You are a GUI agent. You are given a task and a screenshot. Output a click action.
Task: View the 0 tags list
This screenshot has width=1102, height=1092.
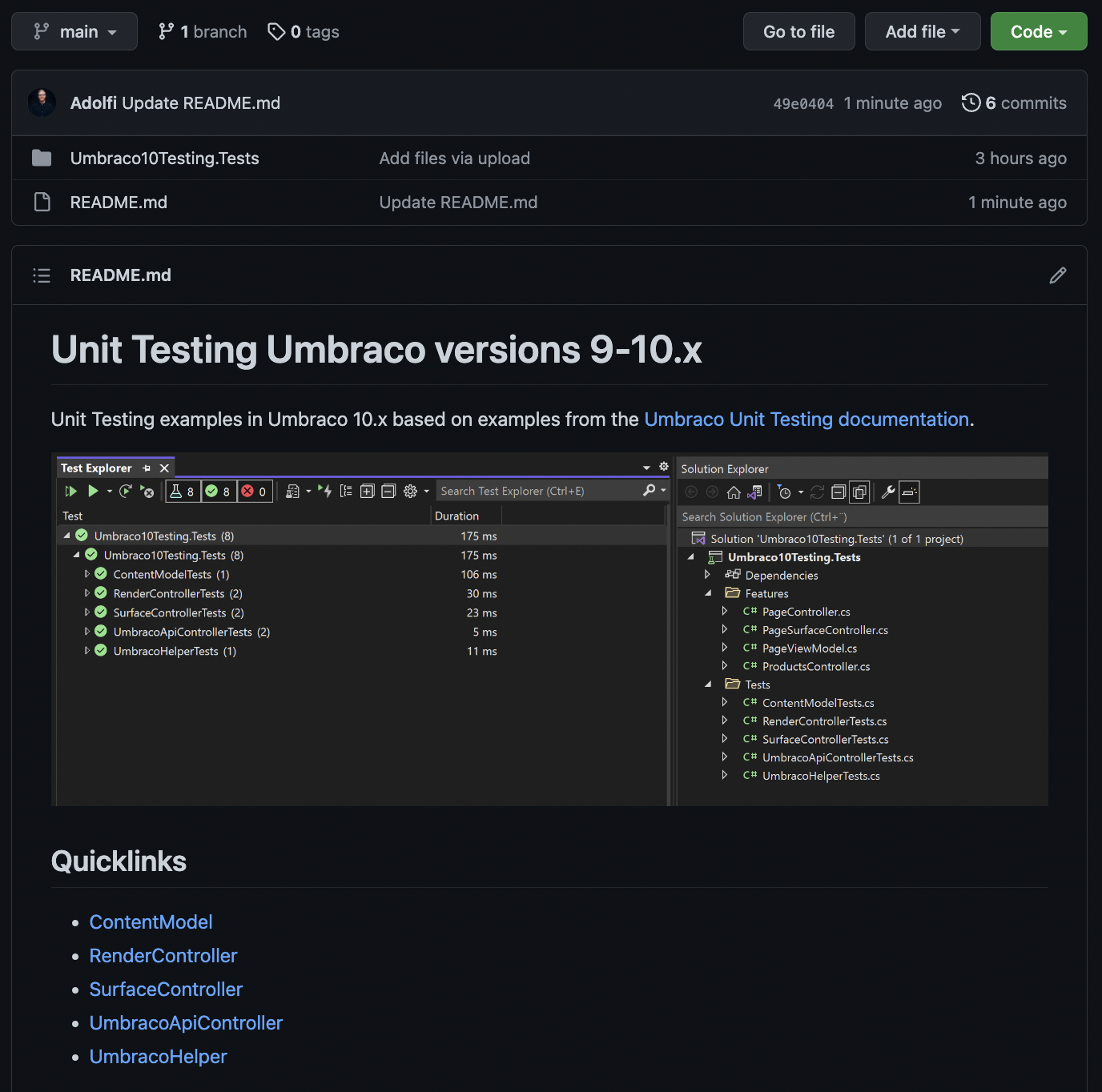(x=304, y=31)
